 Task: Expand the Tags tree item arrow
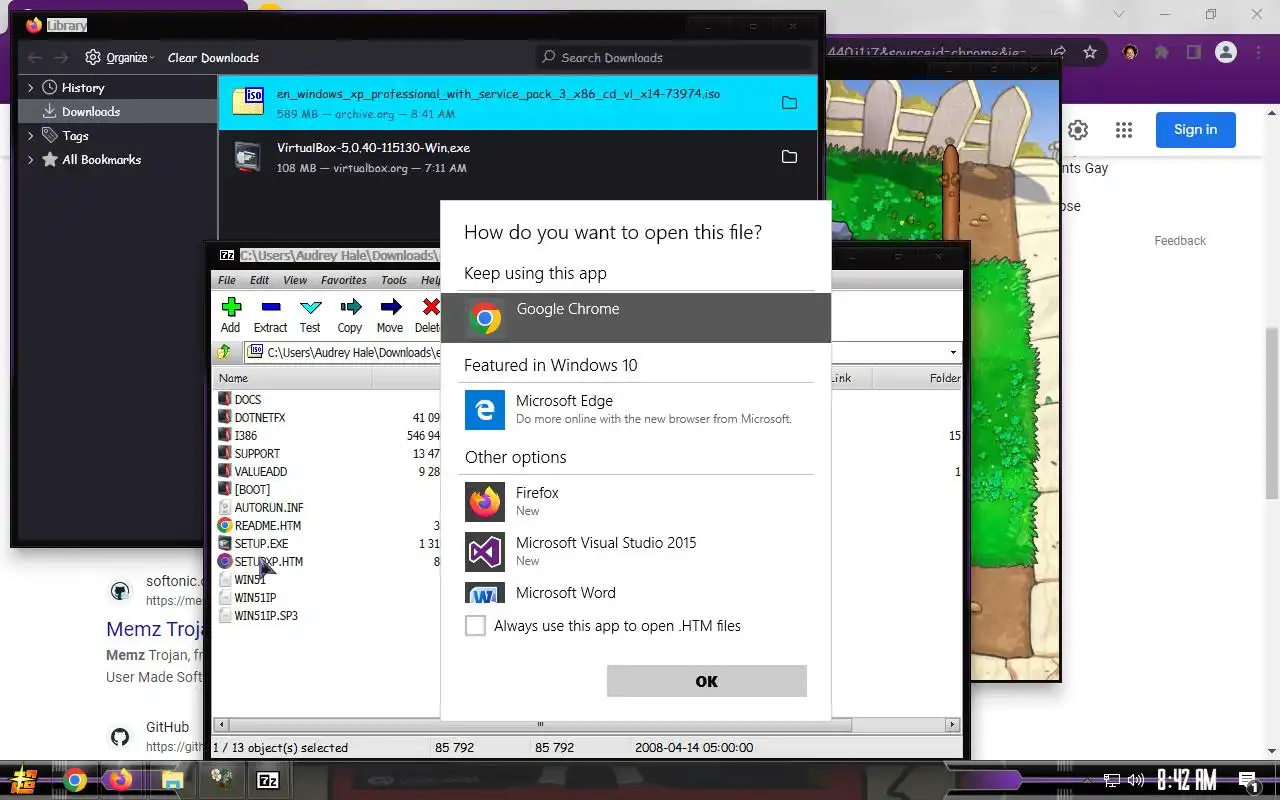click(x=31, y=135)
